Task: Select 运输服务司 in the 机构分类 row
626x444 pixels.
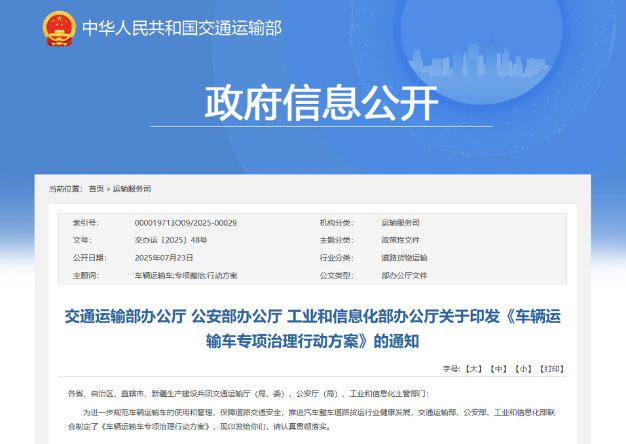Action: 400,223
